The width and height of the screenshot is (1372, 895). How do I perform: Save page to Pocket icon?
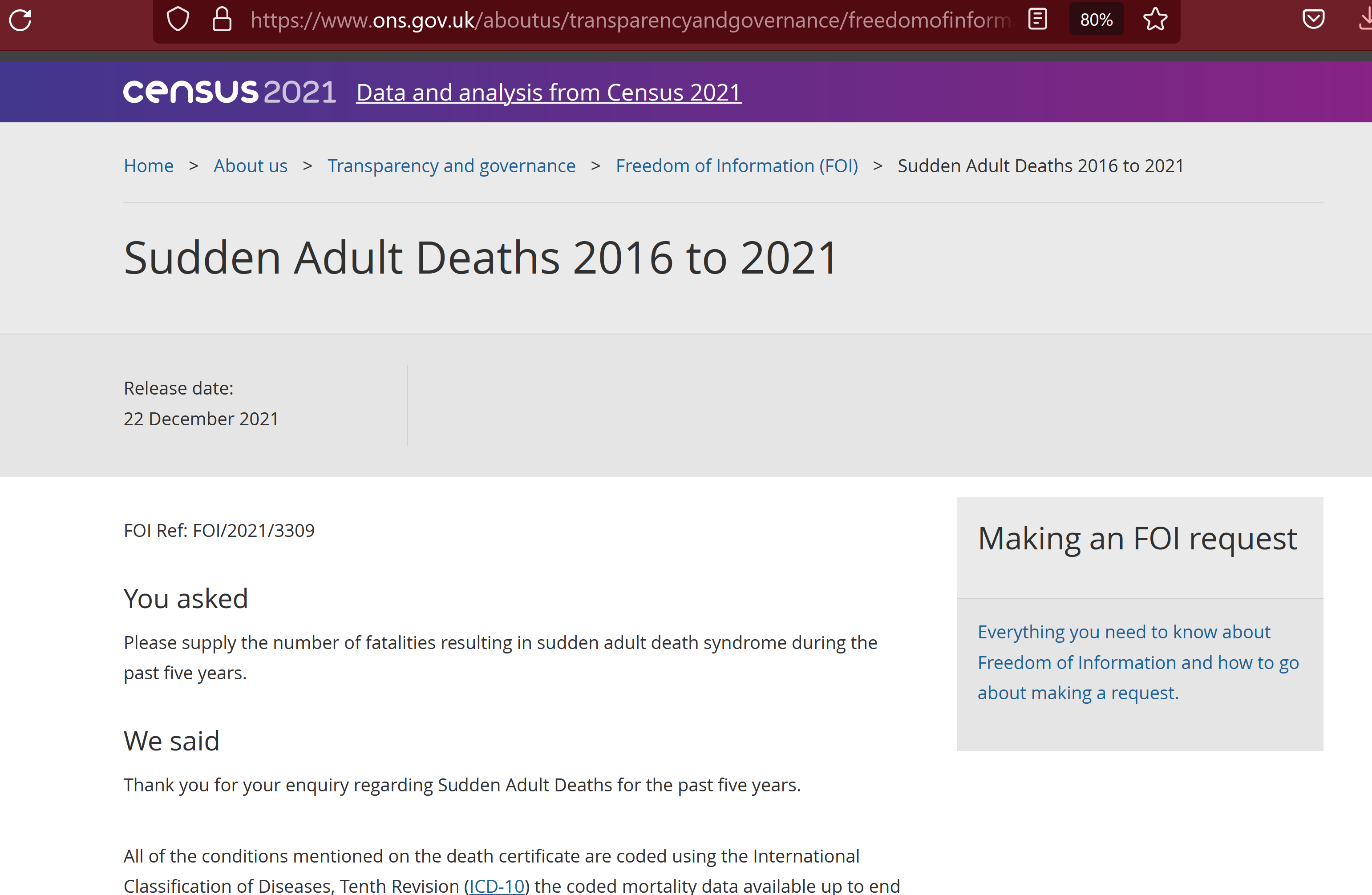1313,20
